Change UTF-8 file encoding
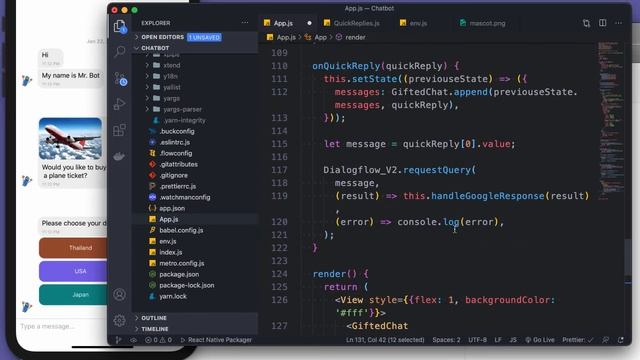640x360 pixels. pyautogui.click(x=478, y=340)
